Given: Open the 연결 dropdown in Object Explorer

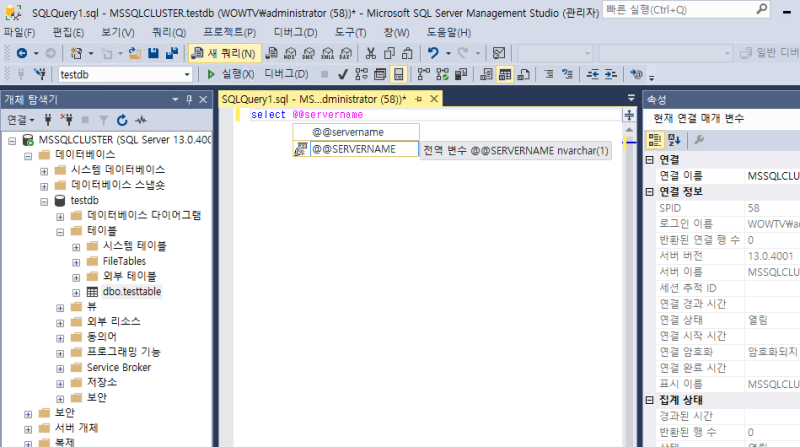Looking at the screenshot, I should [x=20, y=120].
